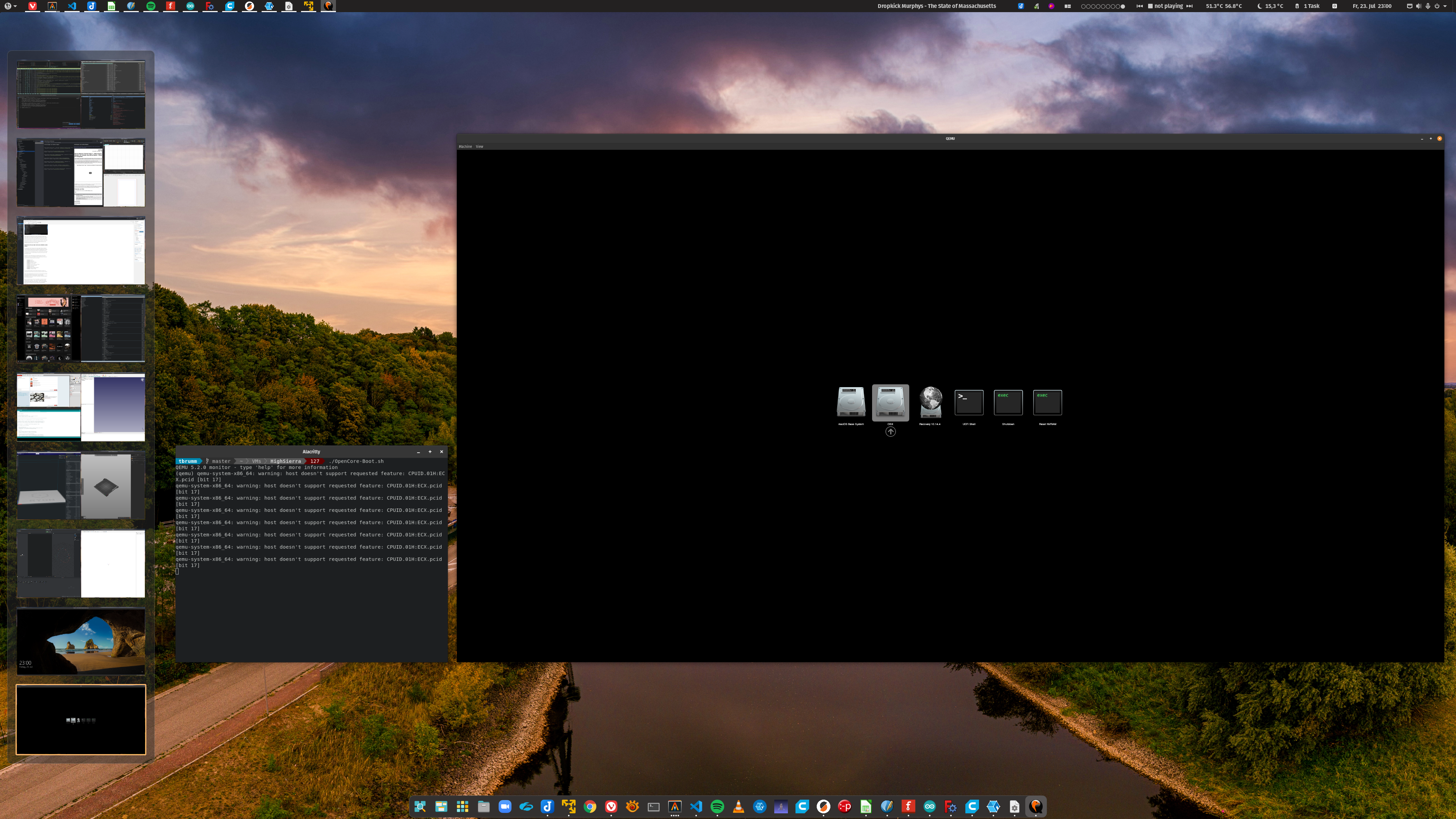Open Spotify from the bottom dock
Viewport: 1456px width, 819px height.
tap(717, 806)
